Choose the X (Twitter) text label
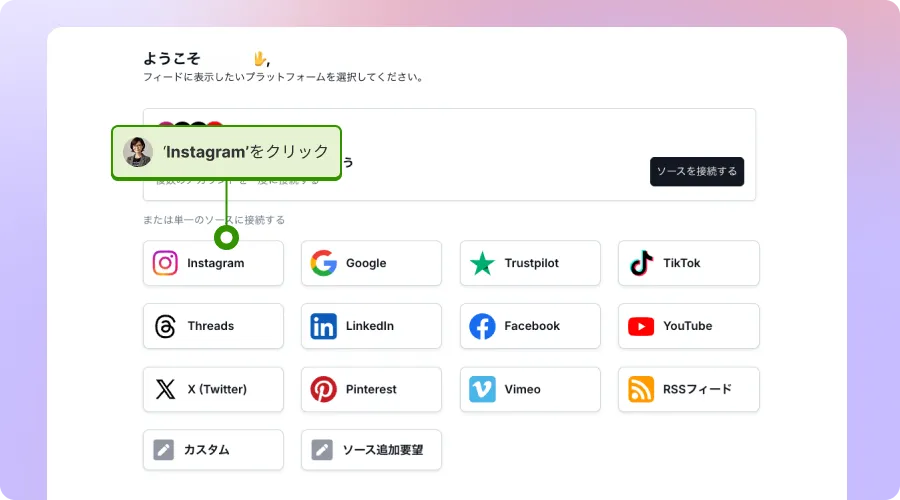 click(x=217, y=389)
